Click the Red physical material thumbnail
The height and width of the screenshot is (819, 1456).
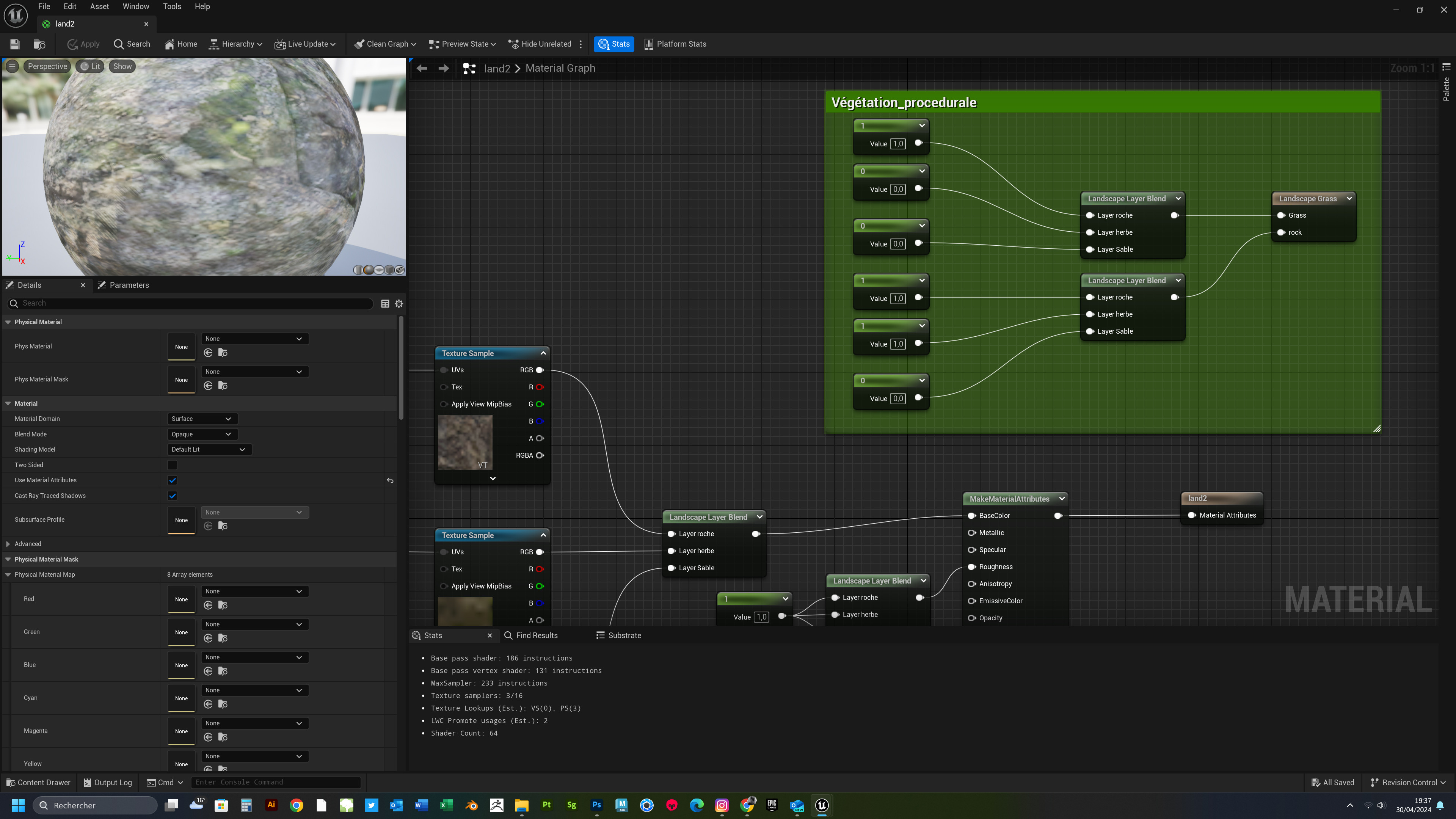tap(182, 599)
